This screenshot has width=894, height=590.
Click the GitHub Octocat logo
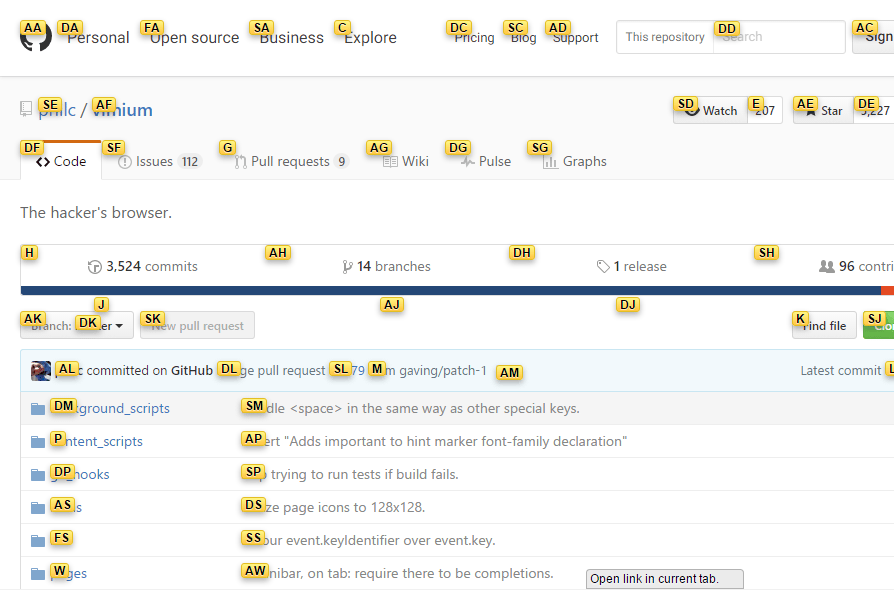tap(35, 38)
